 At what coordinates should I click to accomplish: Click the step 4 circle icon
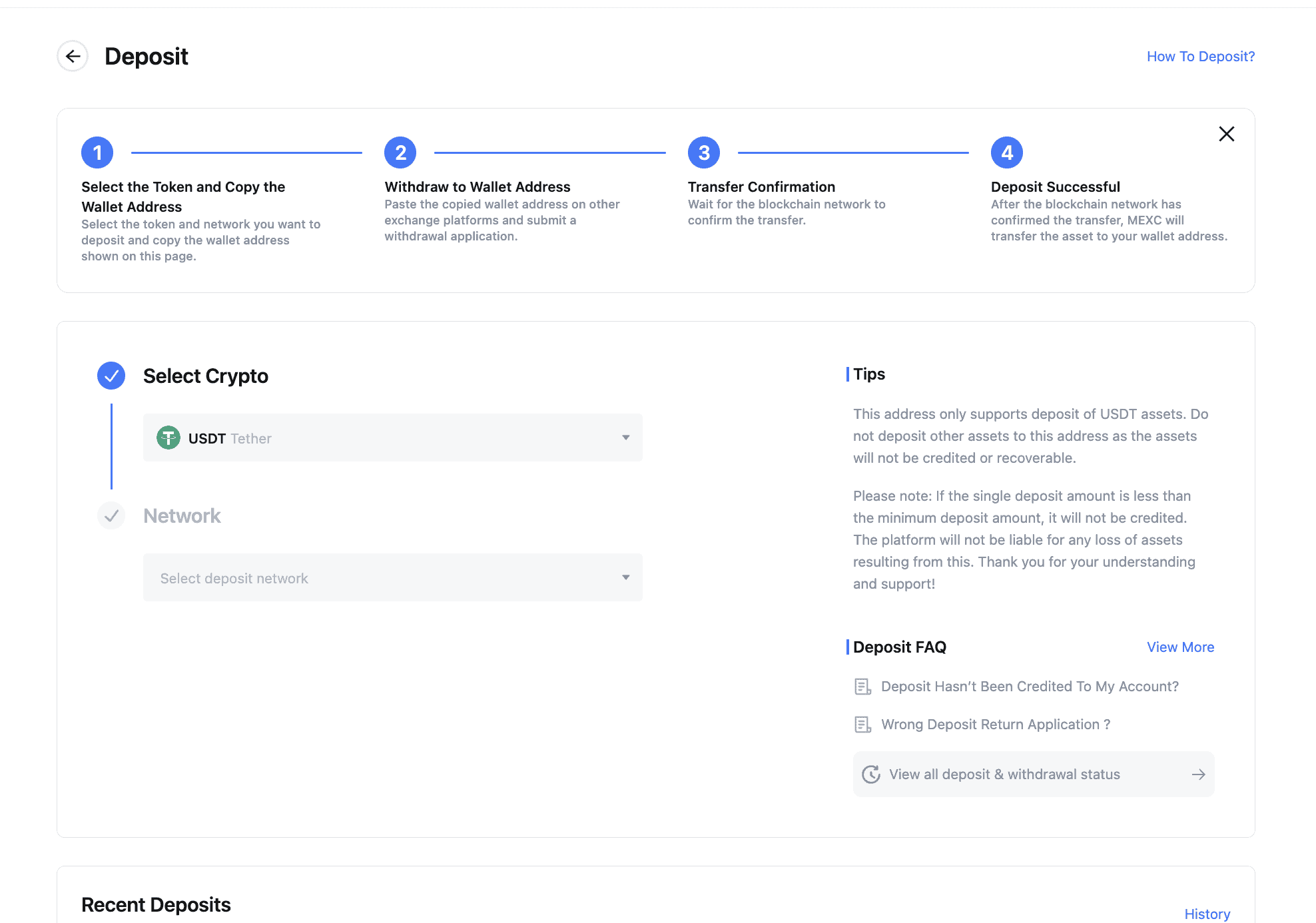1006,153
